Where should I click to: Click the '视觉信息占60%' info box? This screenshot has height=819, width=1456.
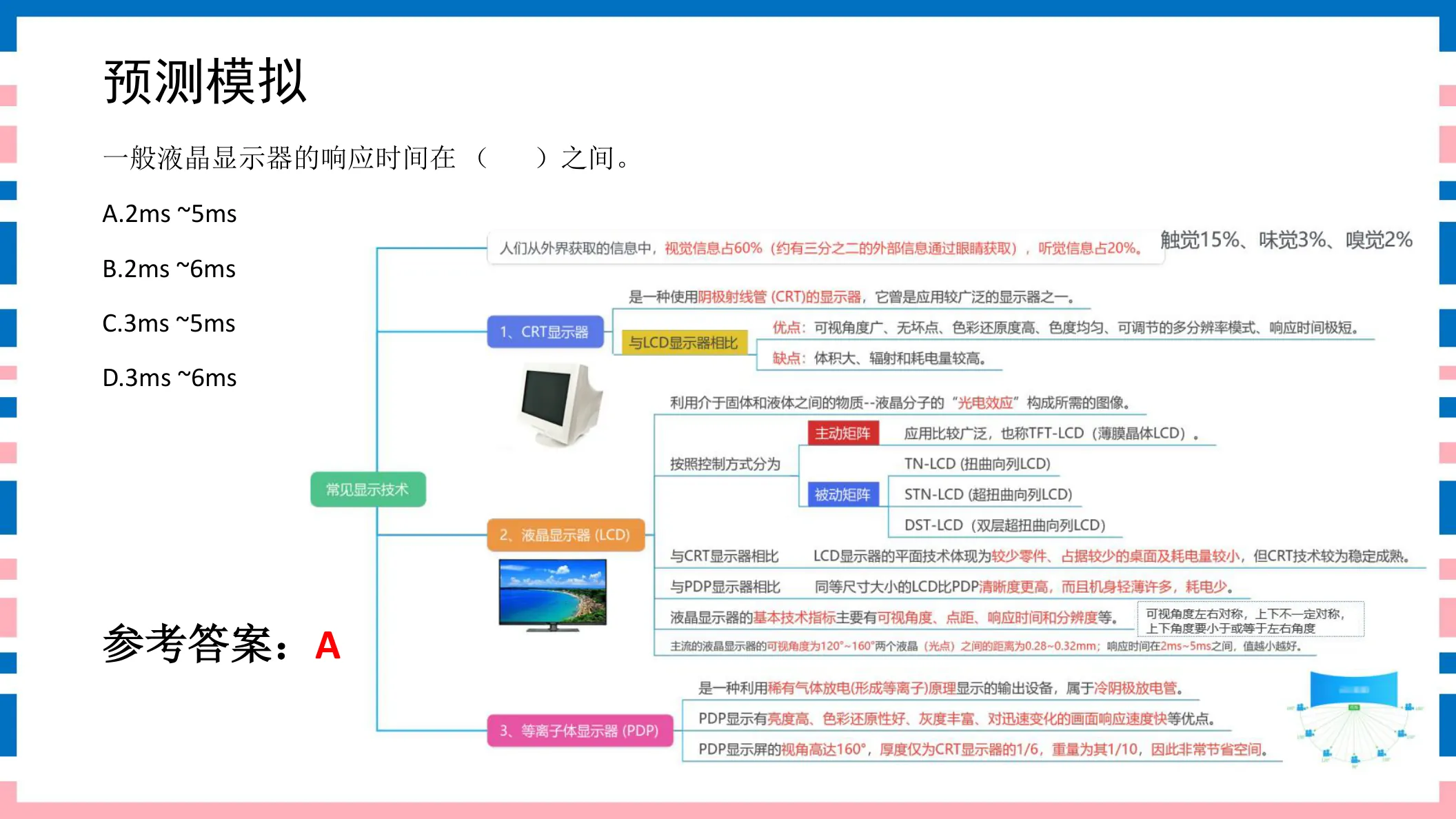(826, 247)
